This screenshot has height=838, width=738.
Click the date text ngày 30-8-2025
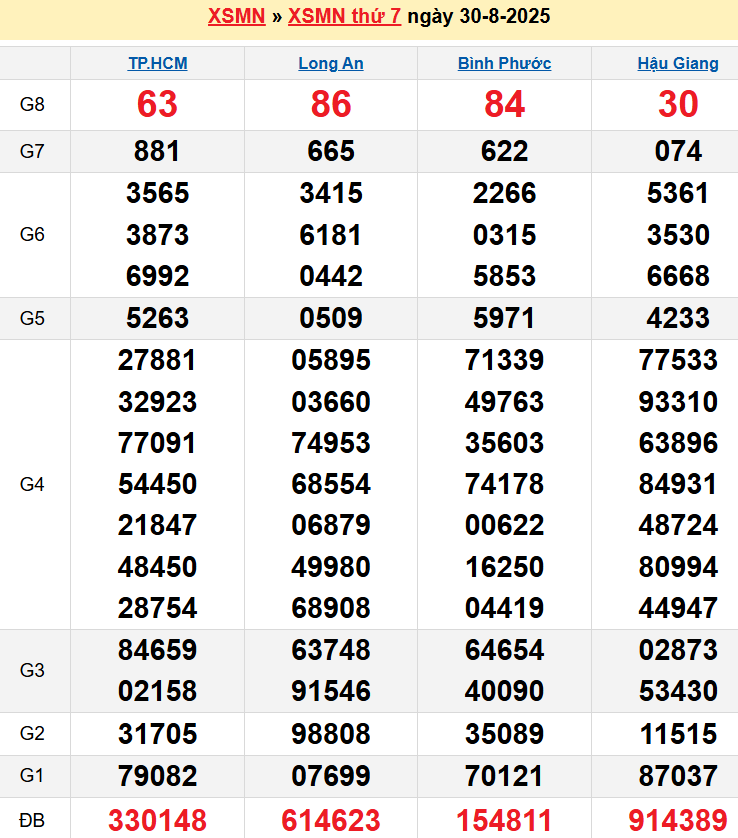(x=479, y=16)
